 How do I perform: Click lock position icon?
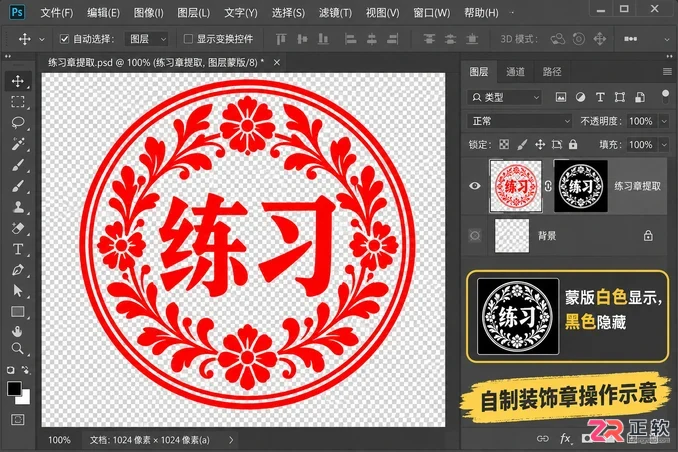(540, 144)
